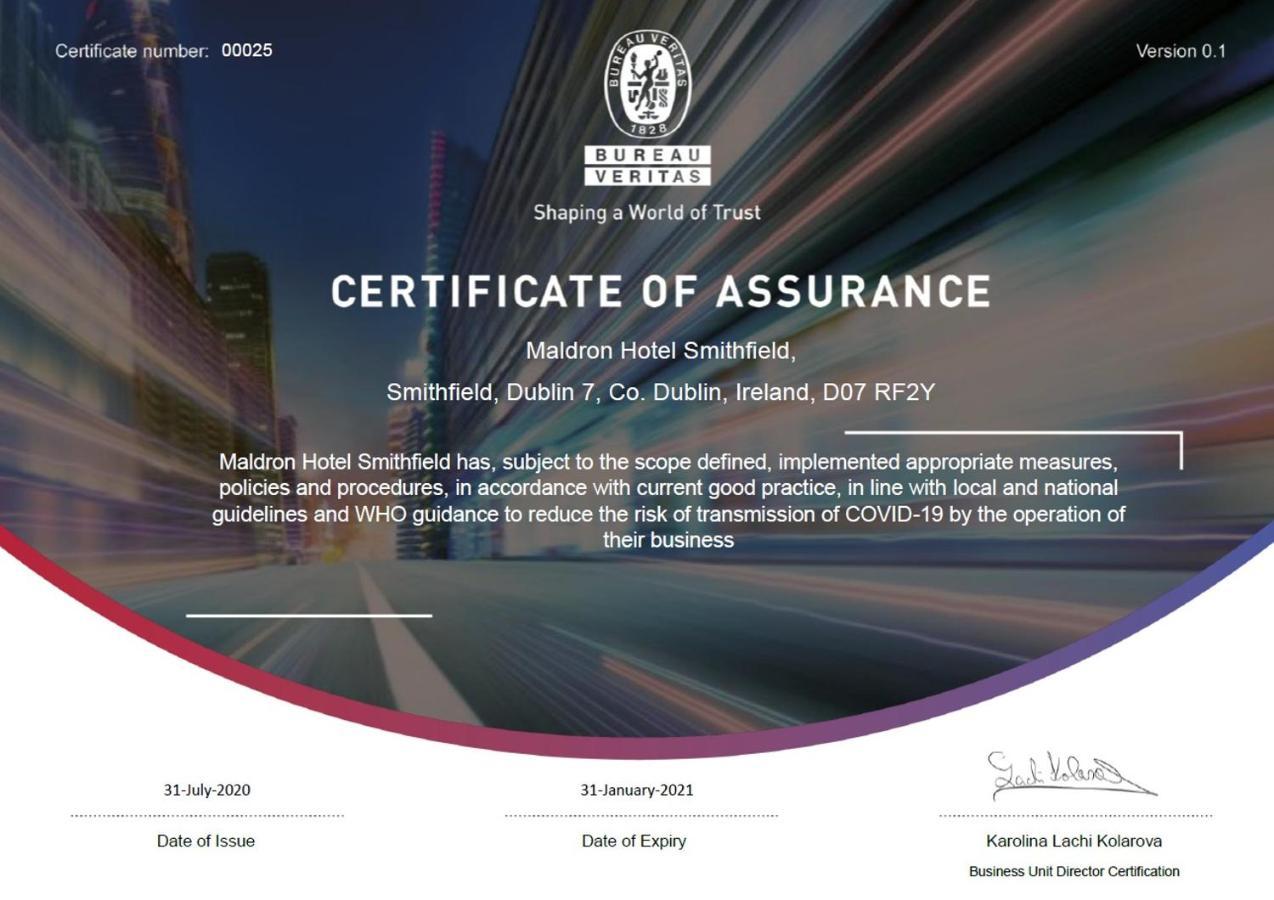Click the paragraph line starting 'guidelines and WHO guidance'
The height and width of the screenshot is (900, 1274).
click(668, 514)
